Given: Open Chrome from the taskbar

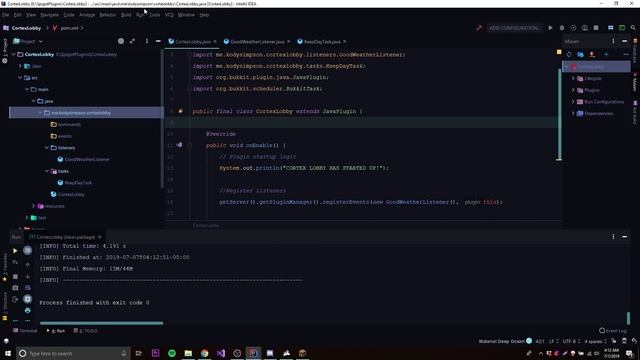Looking at the screenshot, I should [204, 353].
